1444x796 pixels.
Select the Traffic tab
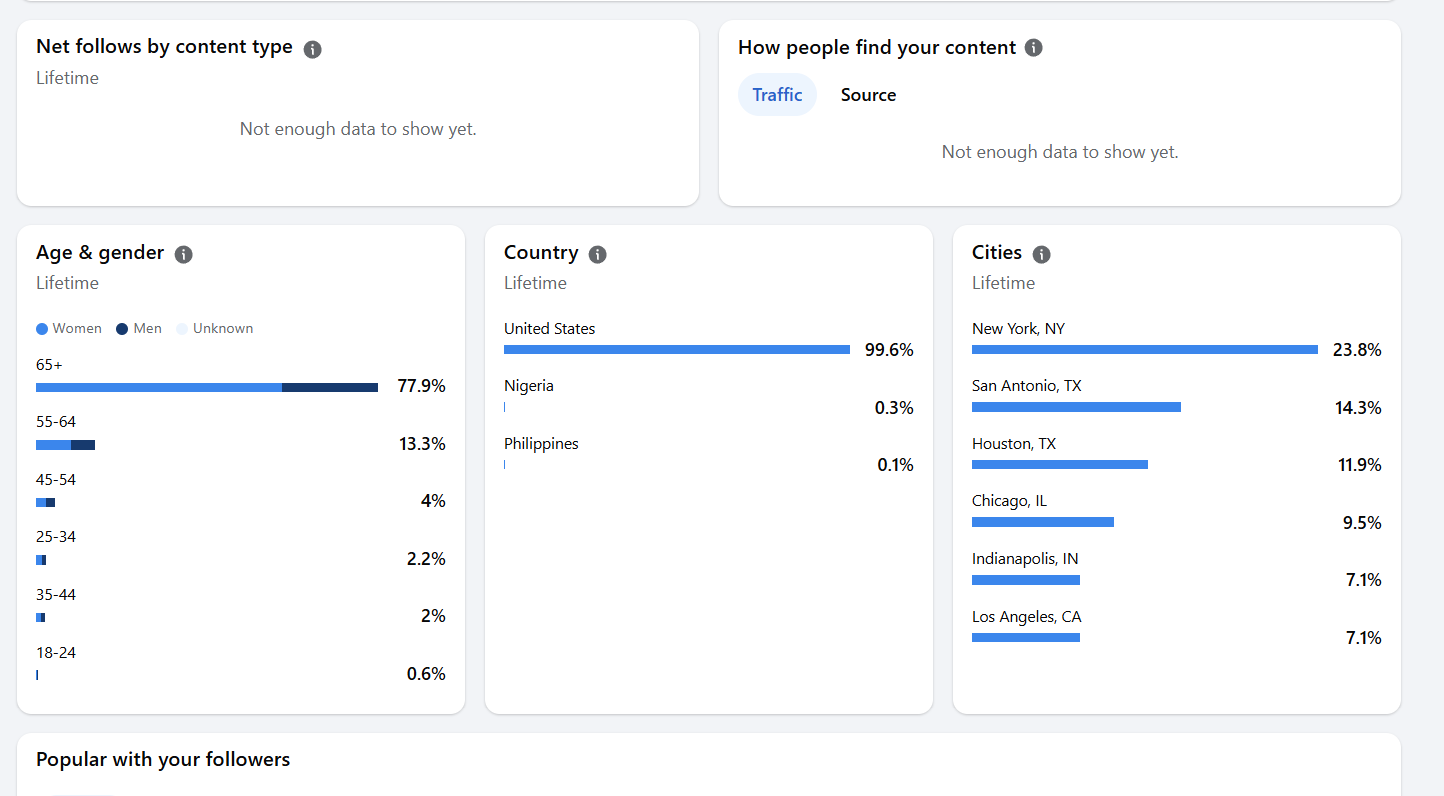(x=777, y=95)
